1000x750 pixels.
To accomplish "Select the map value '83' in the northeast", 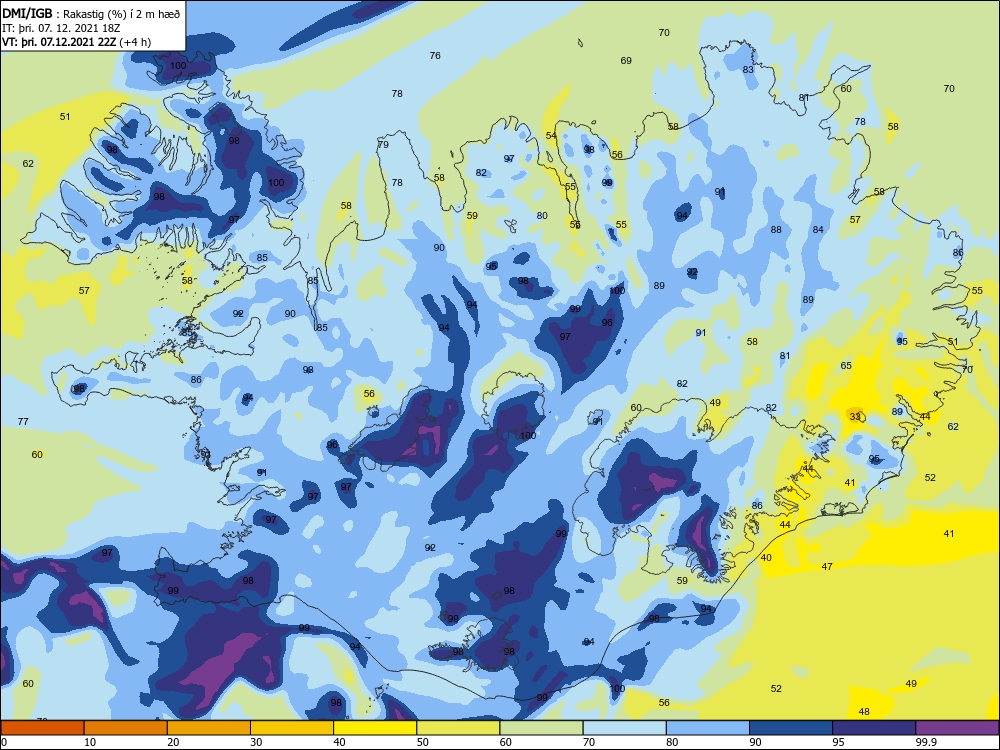I will pos(748,70).
